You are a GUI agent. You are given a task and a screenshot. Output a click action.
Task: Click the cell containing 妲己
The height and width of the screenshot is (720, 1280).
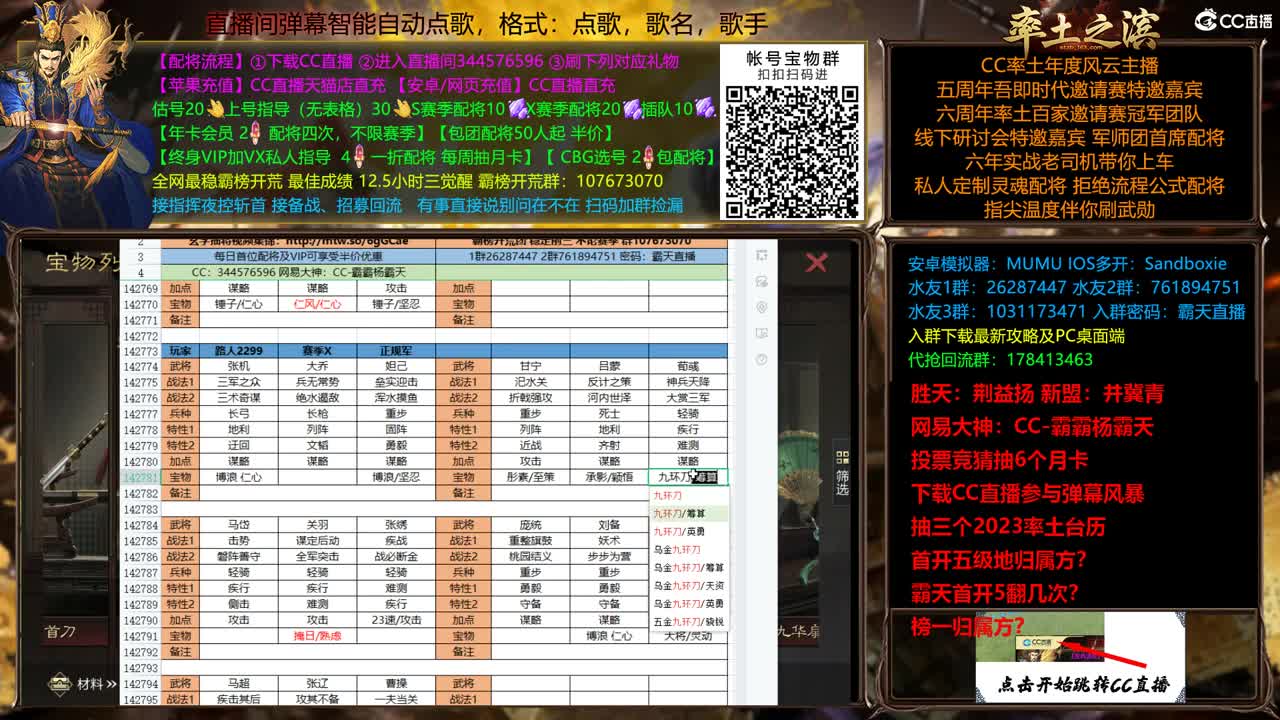(x=397, y=366)
